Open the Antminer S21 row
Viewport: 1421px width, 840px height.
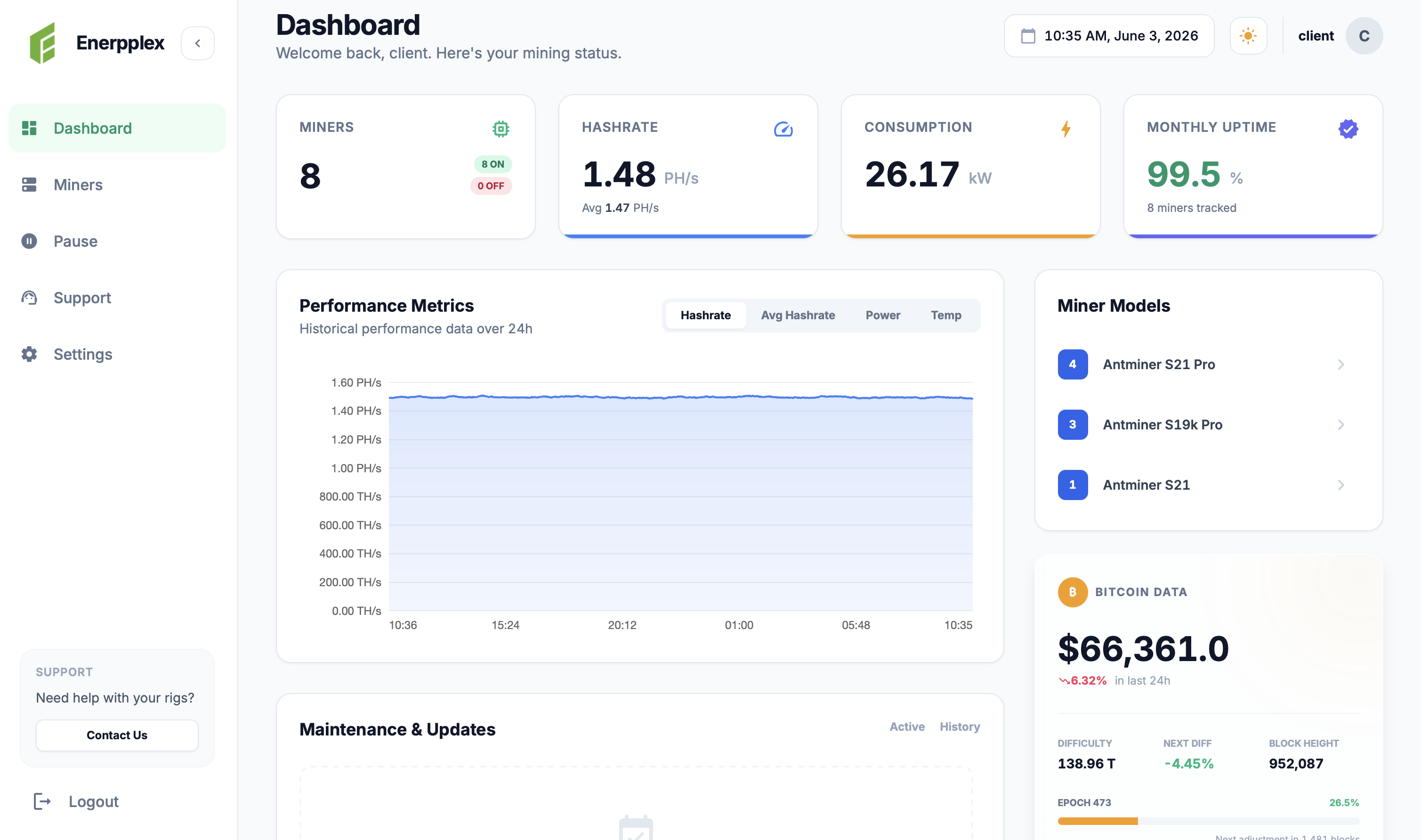(1208, 485)
